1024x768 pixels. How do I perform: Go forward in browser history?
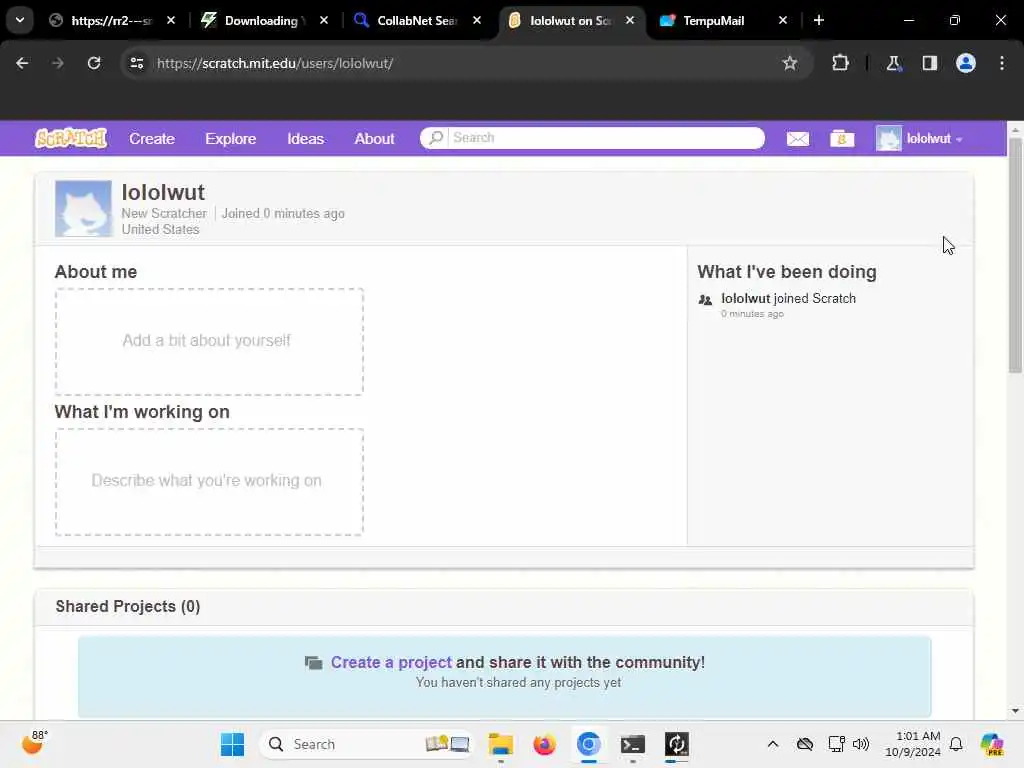(x=58, y=63)
